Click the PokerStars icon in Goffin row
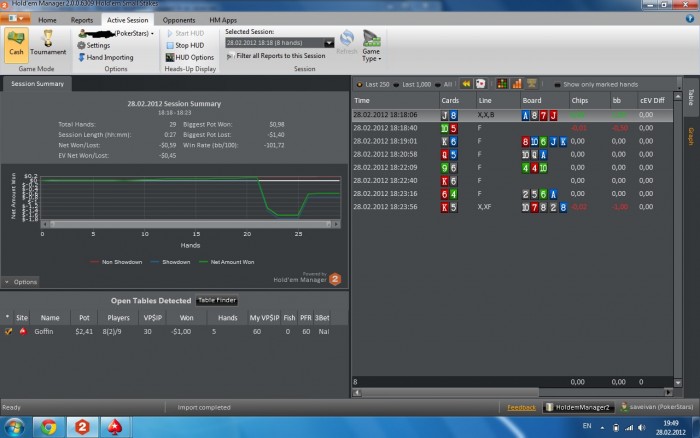Image resolution: width=700 pixels, height=438 pixels. coord(22,331)
